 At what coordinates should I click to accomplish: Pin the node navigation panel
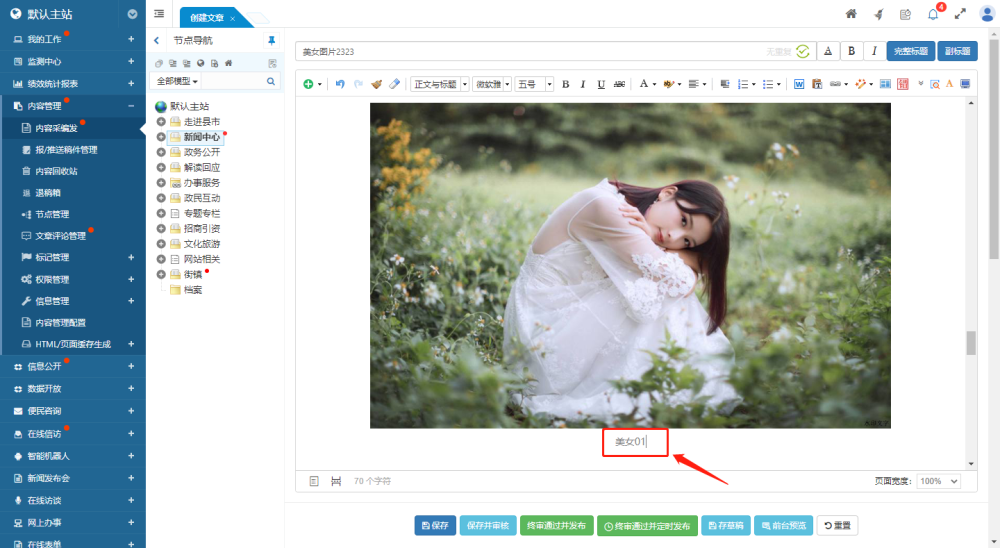pyautogui.click(x=271, y=40)
